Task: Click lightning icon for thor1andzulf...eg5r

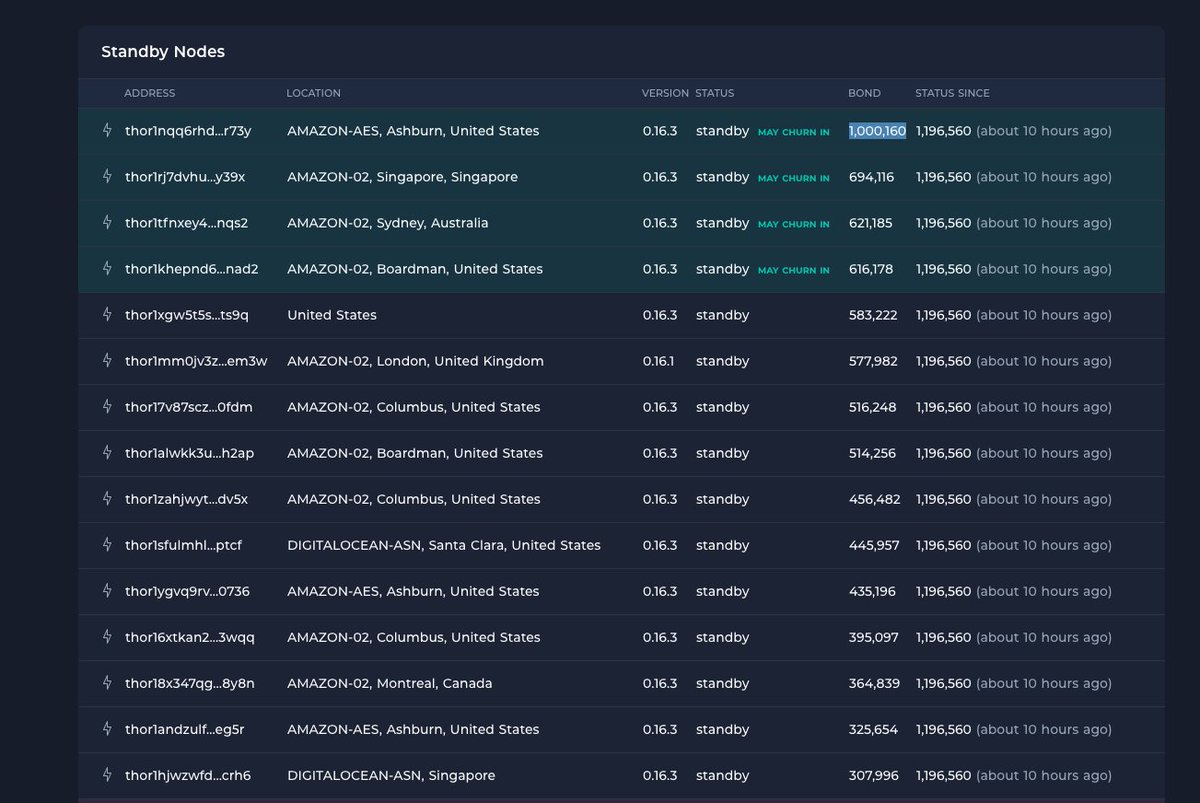Action: [108, 729]
